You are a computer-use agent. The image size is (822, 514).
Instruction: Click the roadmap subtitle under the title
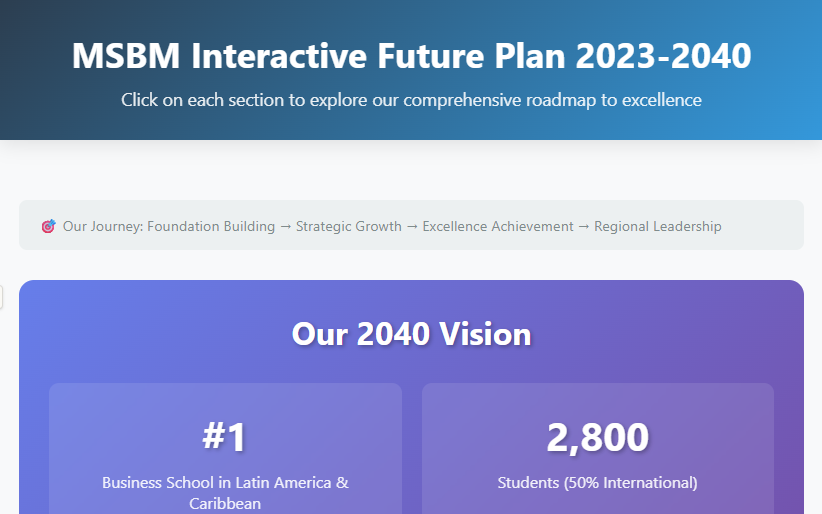[x=411, y=100]
